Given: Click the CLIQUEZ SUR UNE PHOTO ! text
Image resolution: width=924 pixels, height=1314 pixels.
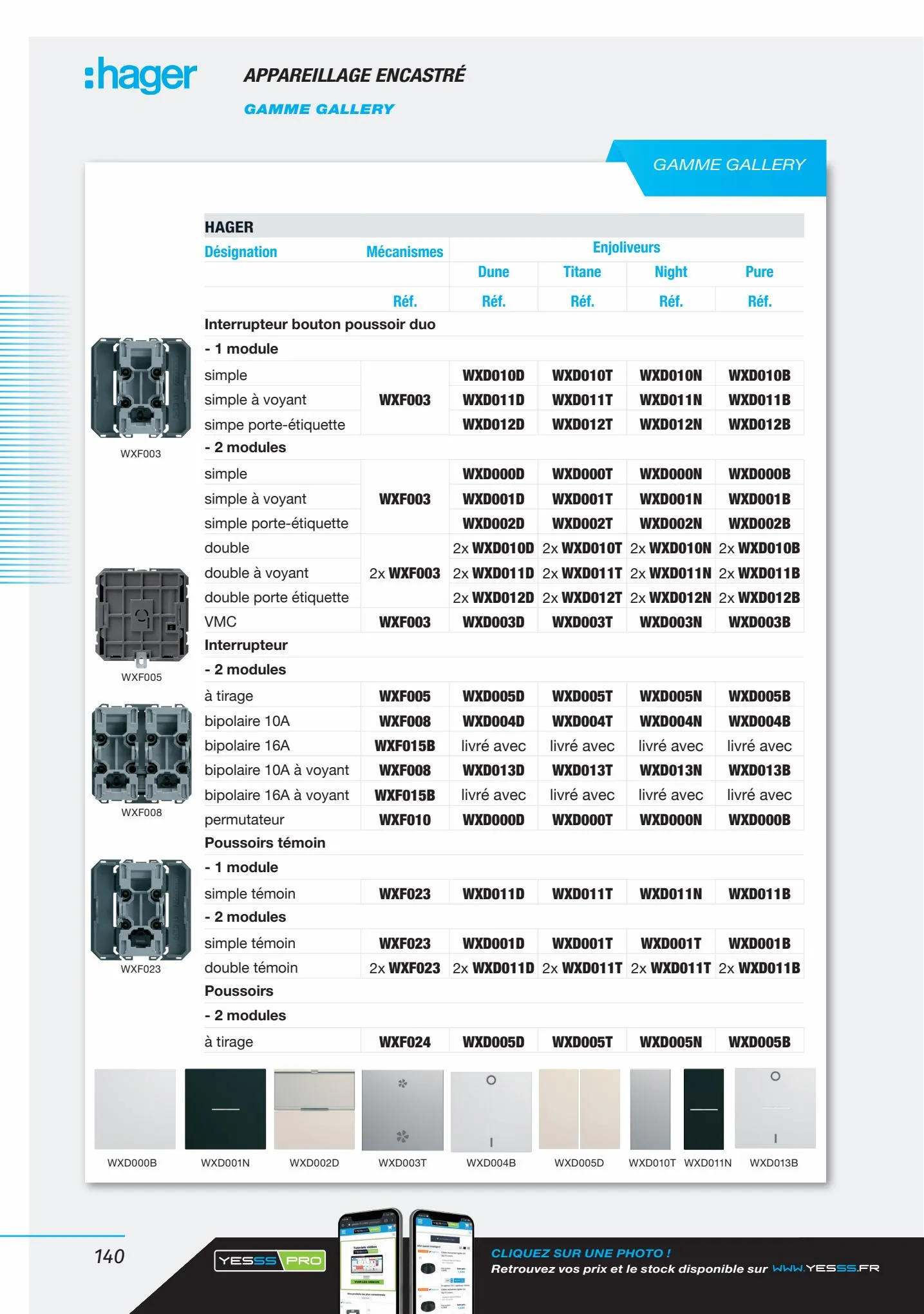Looking at the screenshot, I should [x=581, y=1253].
